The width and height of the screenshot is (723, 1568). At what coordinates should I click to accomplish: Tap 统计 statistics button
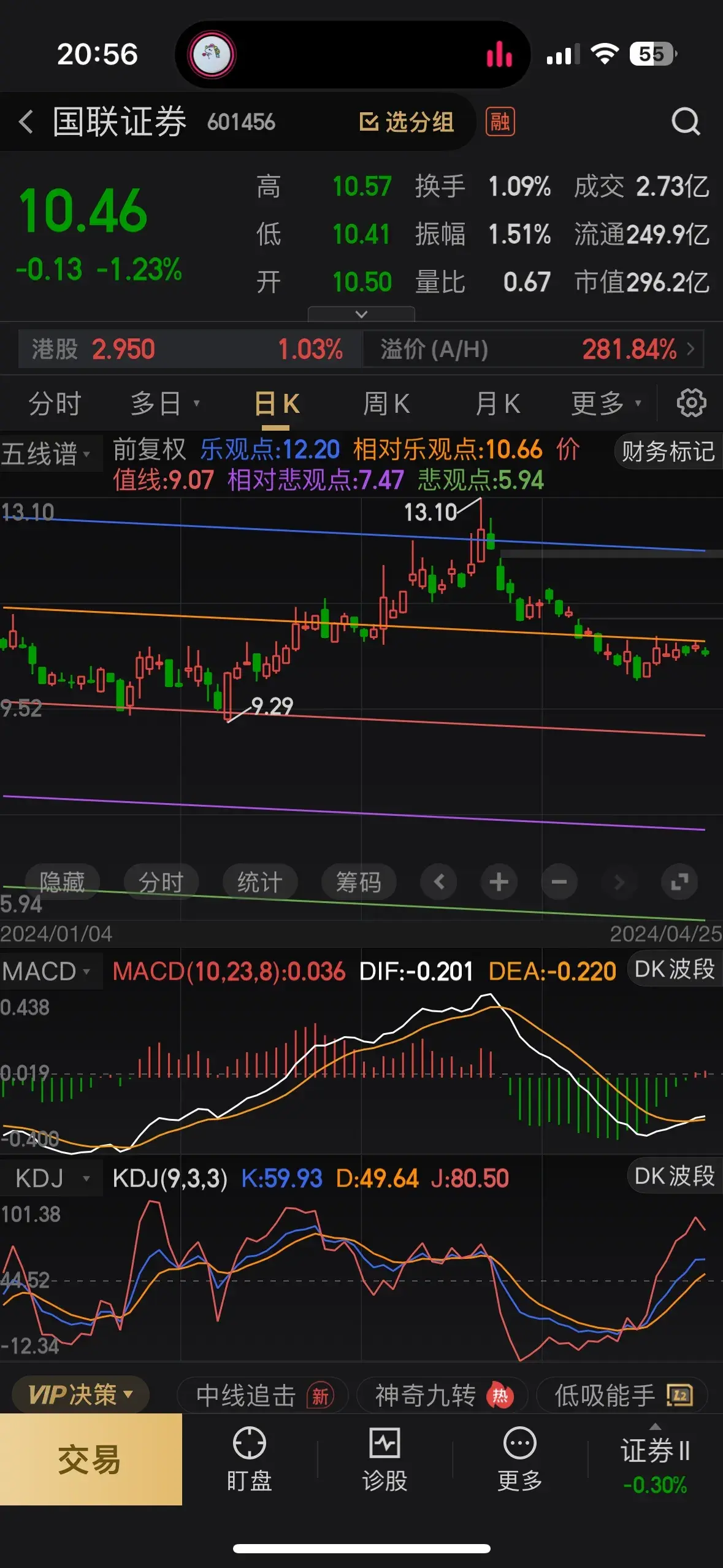pos(260,882)
